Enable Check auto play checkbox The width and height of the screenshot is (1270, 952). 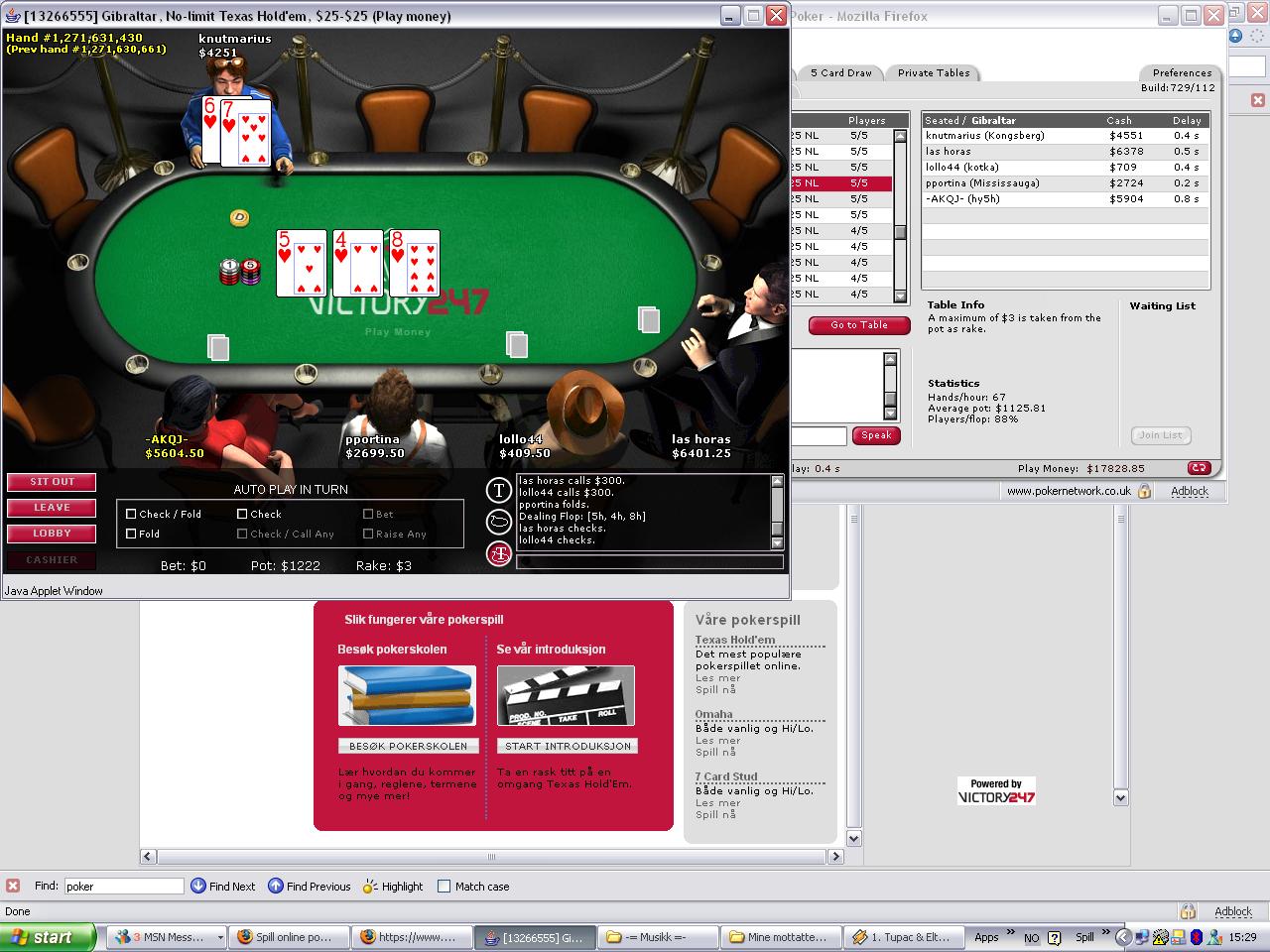(242, 514)
